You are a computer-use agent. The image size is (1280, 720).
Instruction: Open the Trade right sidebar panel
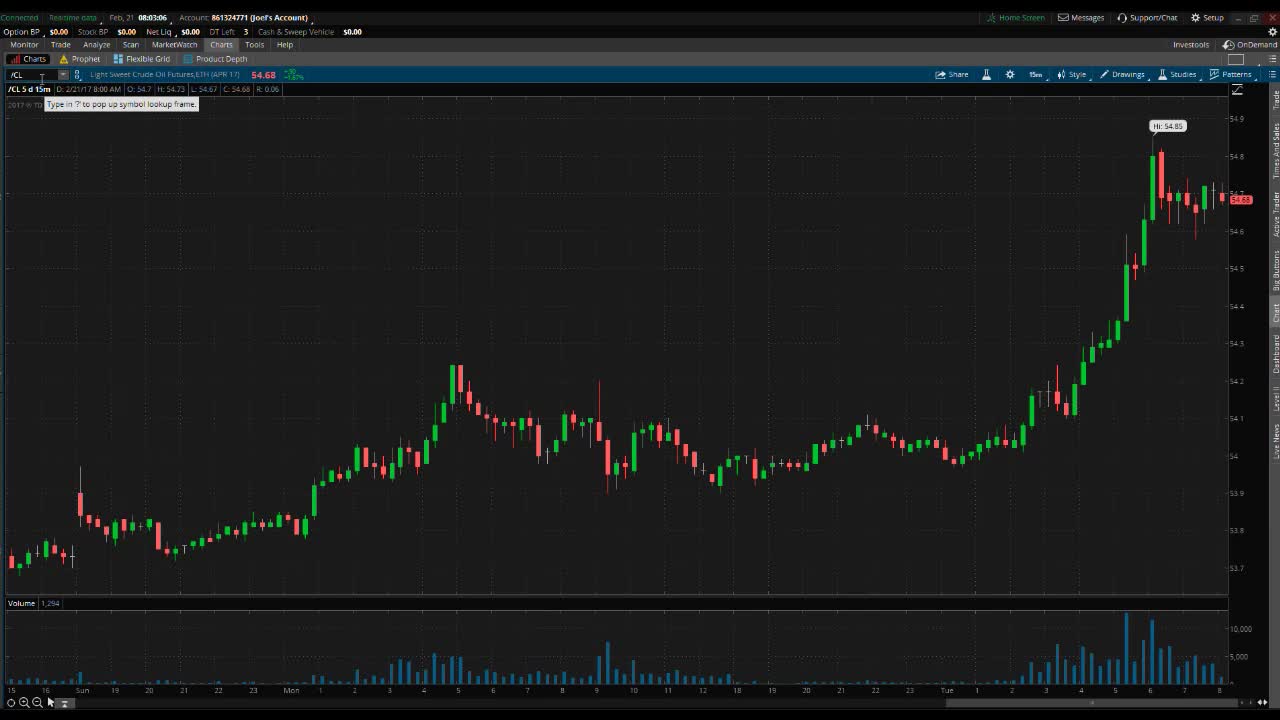coord(1275,99)
